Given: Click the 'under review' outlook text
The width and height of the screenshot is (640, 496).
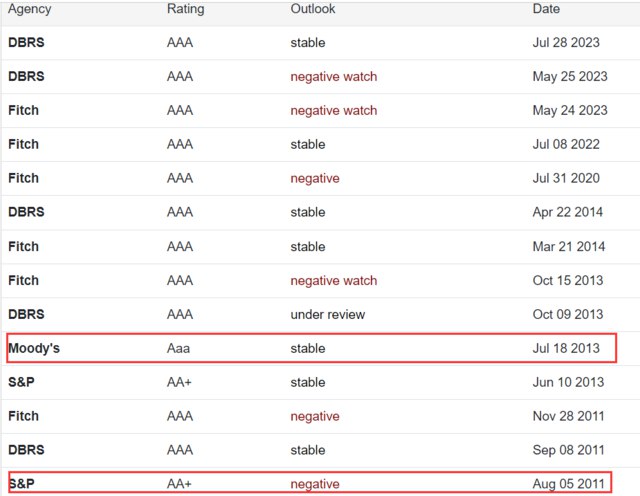Looking at the screenshot, I should pos(327,314).
